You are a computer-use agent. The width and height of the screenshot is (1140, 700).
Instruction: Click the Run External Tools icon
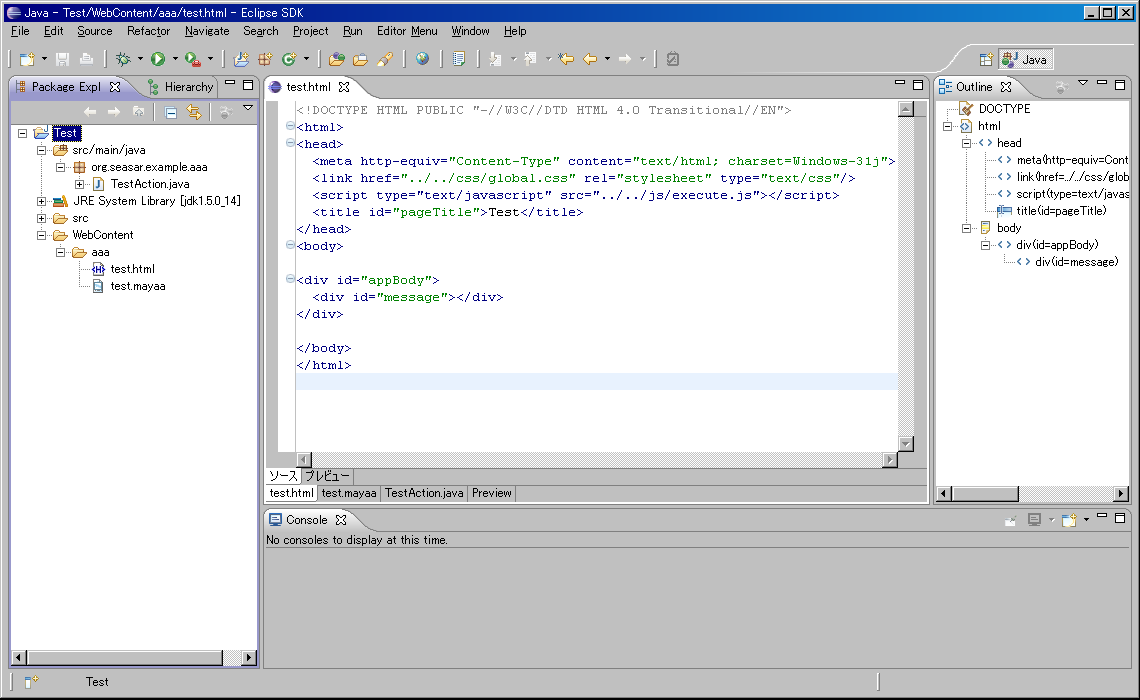click(192, 59)
